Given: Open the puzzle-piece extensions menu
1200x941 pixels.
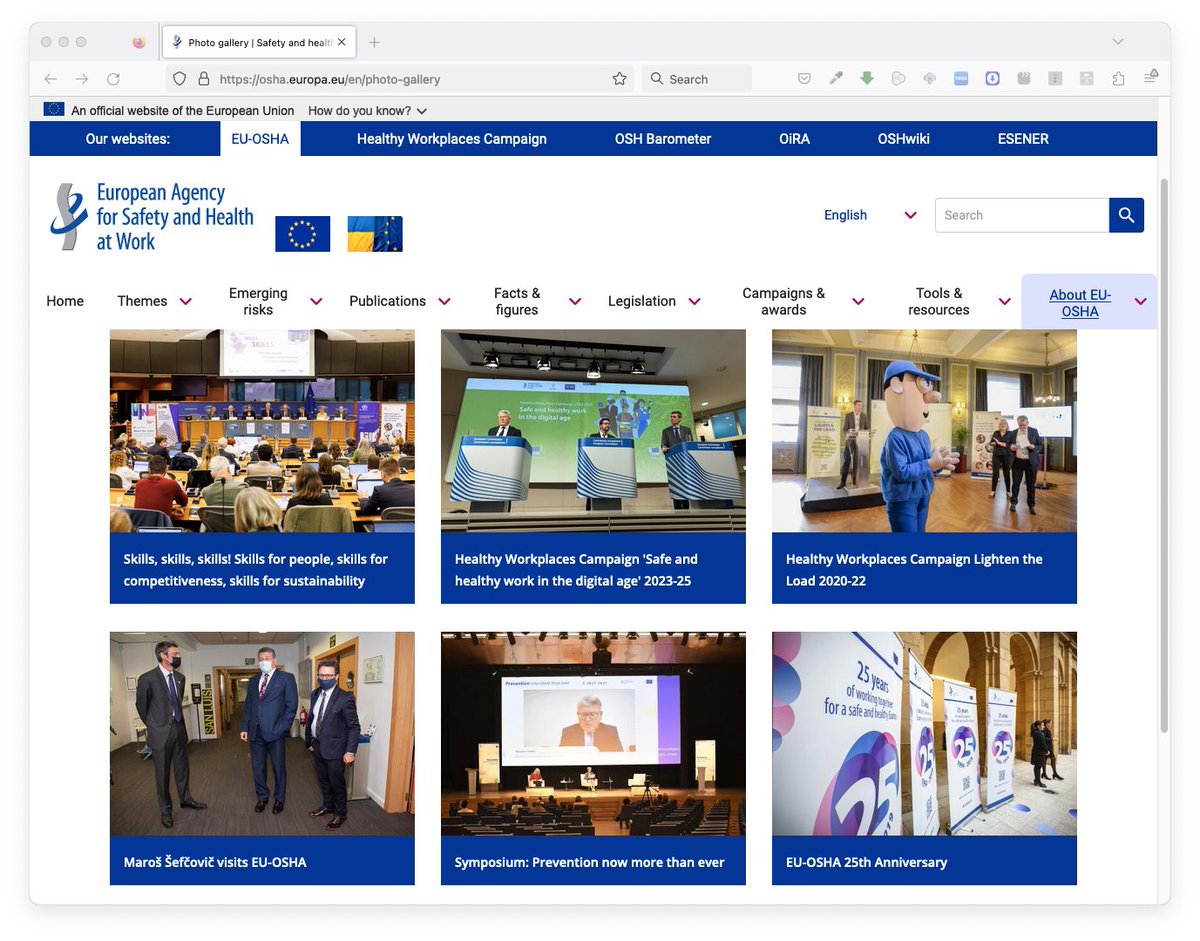Looking at the screenshot, I should click(1118, 79).
